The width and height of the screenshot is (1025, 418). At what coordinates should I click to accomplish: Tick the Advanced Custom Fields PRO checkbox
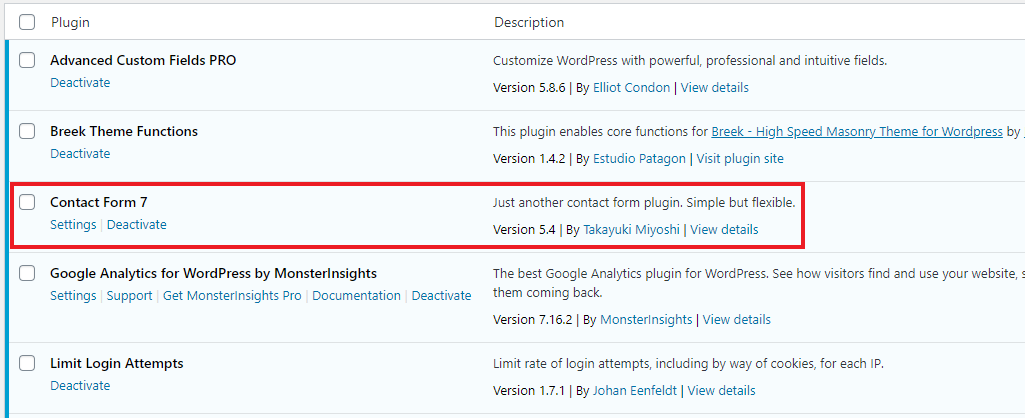[x=27, y=60]
